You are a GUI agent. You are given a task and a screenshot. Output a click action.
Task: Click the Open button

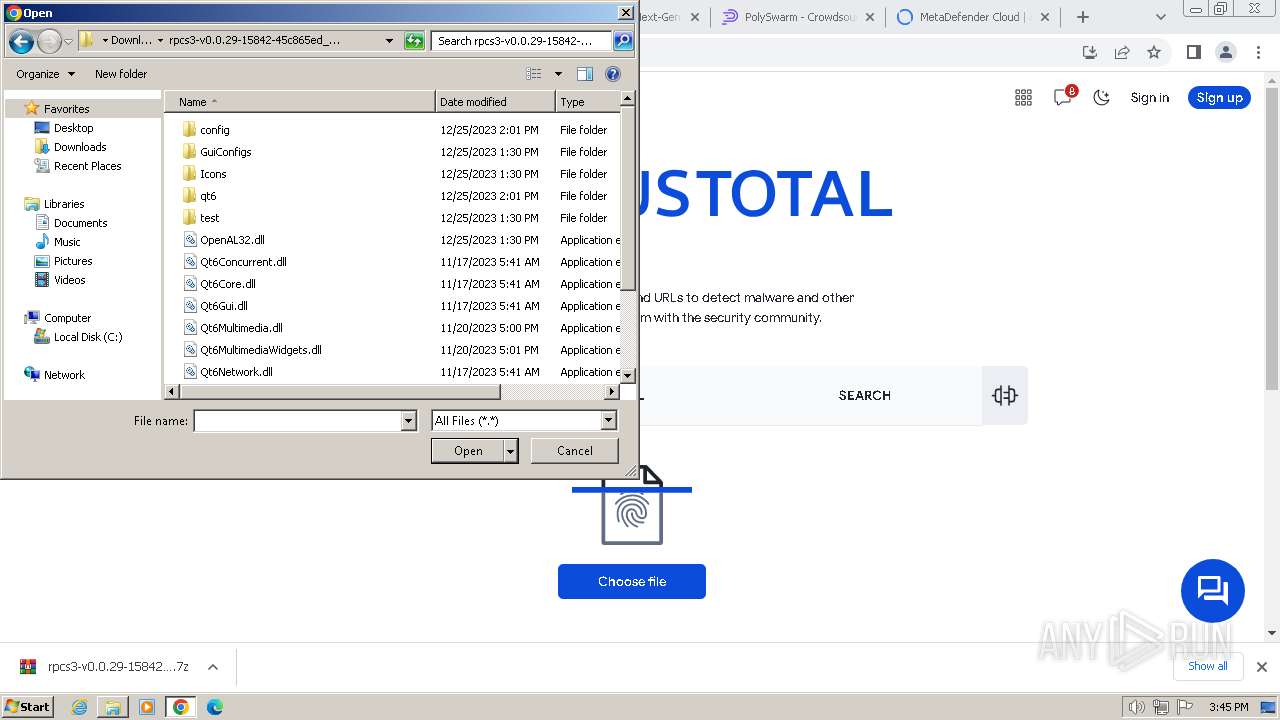pos(468,451)
